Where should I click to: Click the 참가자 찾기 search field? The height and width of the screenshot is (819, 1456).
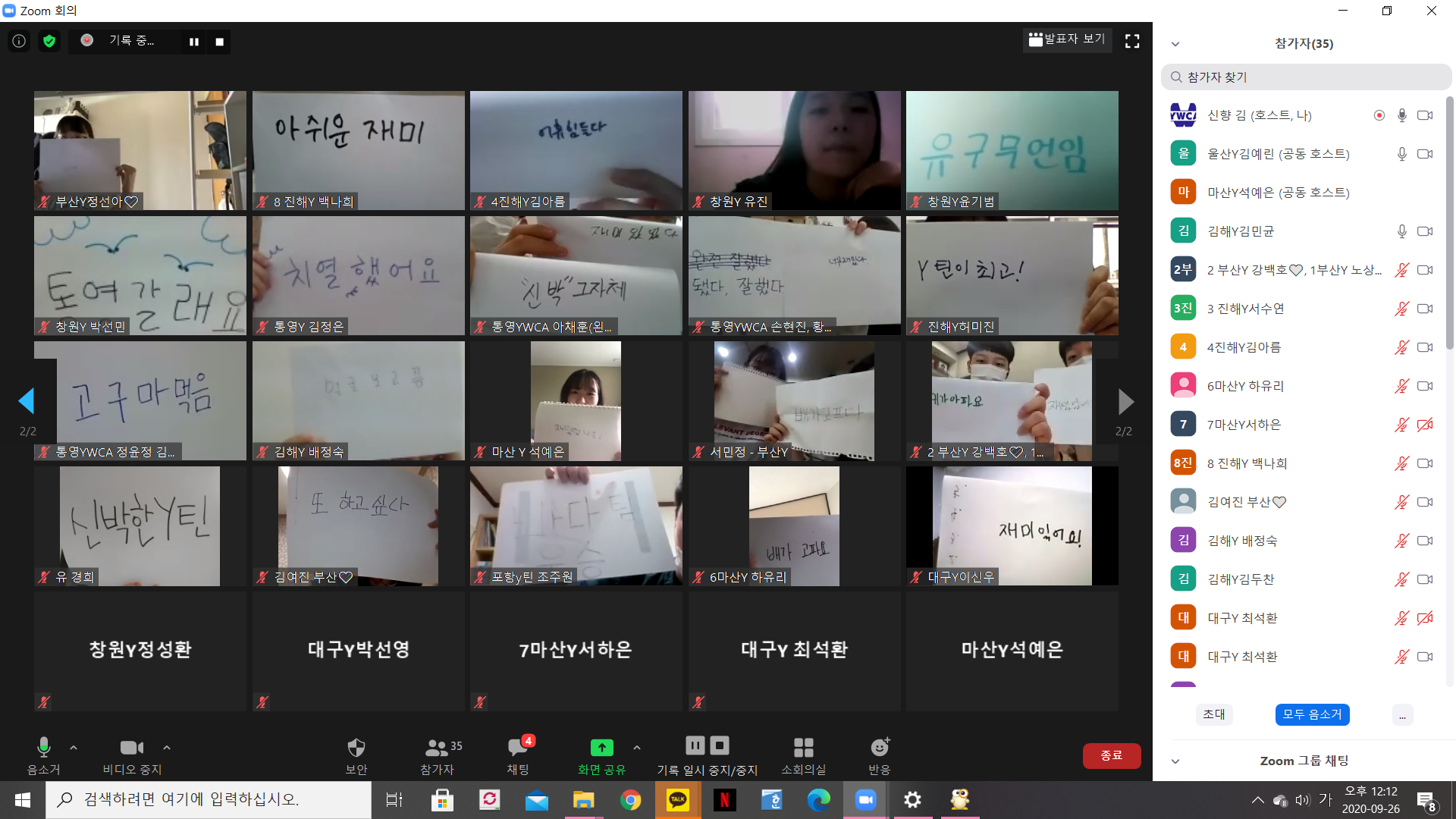(x=1306, y=77)
